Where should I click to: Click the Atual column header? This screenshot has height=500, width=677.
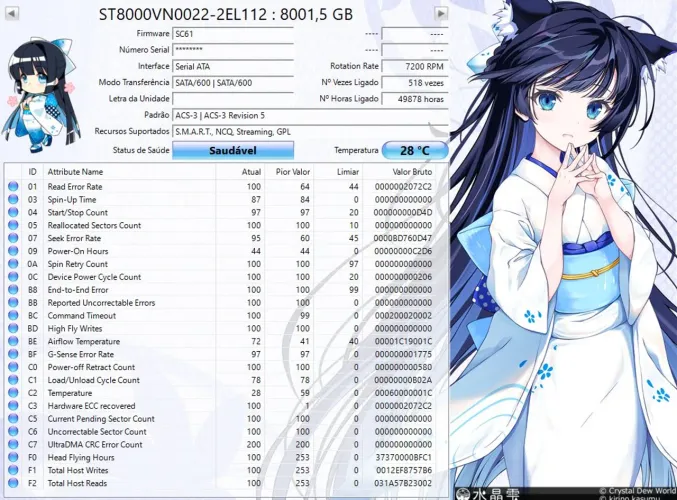[x=240, y=172]
